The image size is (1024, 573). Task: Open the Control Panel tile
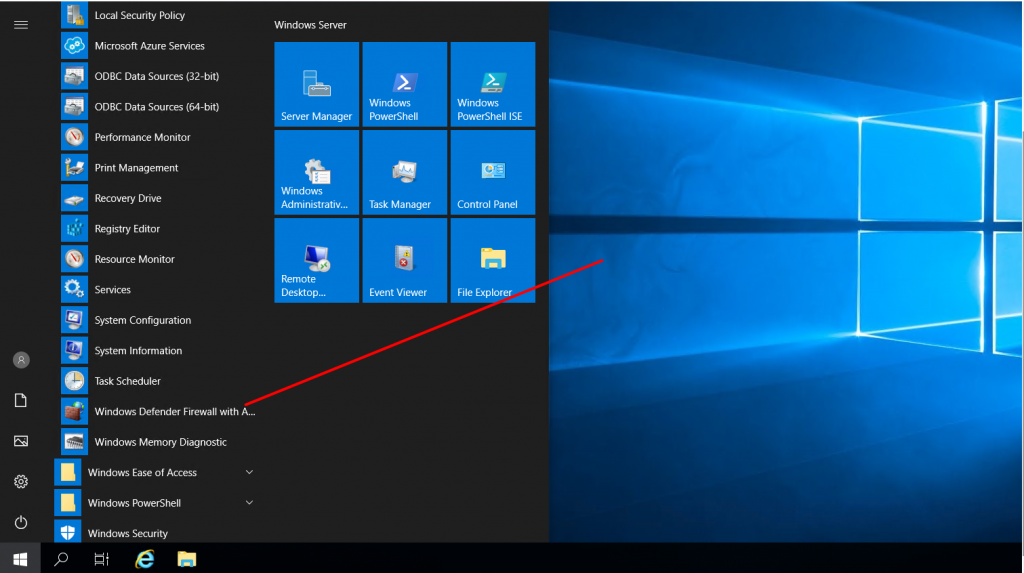493,172
